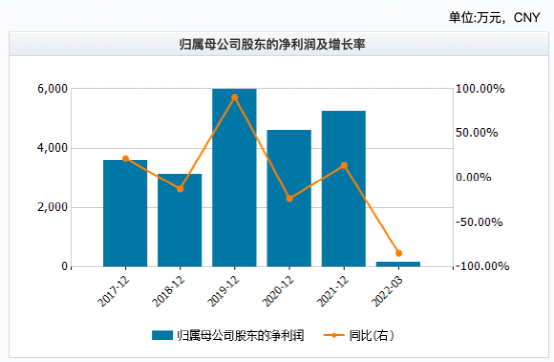Select the 2021-12 net profit bar
The height and width of the screenshot is (362, 554).
pyautogui.click(x=344, y=189)
